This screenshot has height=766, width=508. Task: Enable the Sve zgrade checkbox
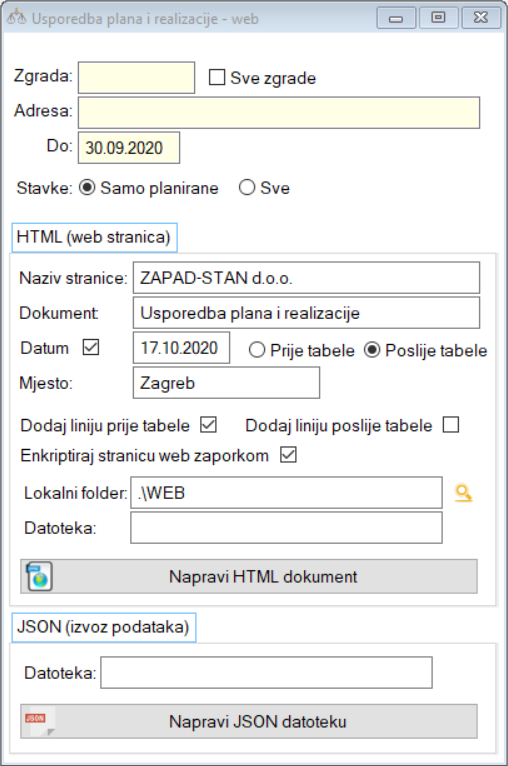(217, 77)
